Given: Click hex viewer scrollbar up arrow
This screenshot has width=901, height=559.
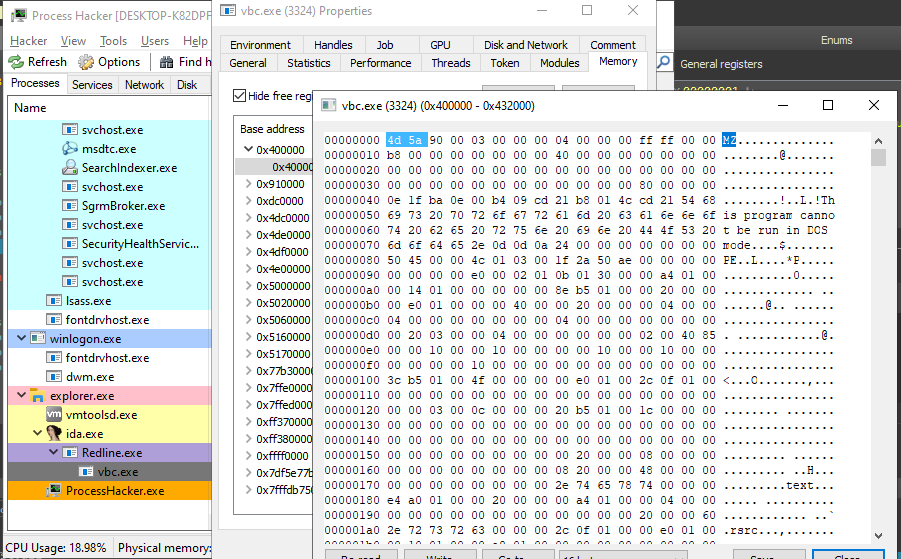Looking at the screenshot, I should pos(878,141).
